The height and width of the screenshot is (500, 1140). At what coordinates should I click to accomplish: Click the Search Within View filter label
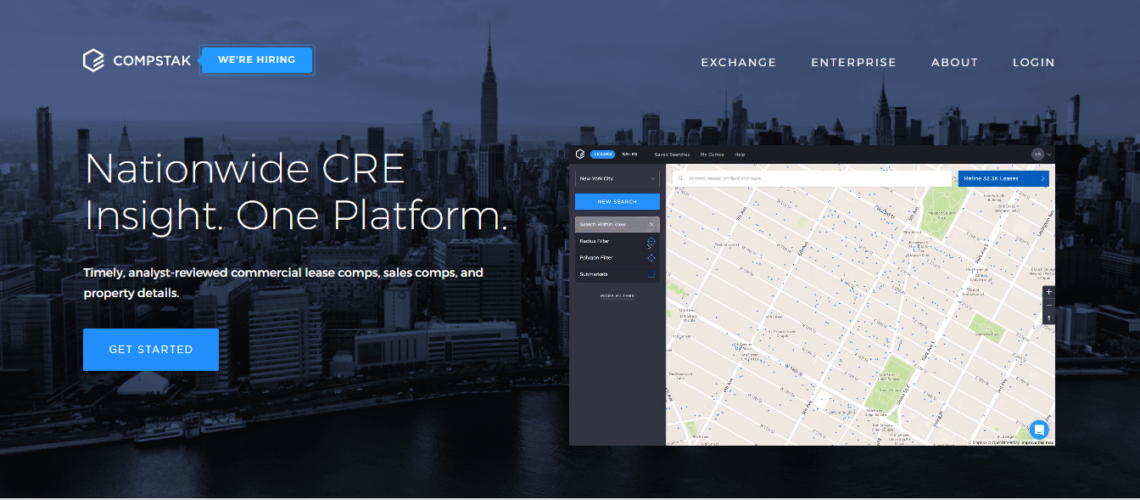click(x=602, y=225)
